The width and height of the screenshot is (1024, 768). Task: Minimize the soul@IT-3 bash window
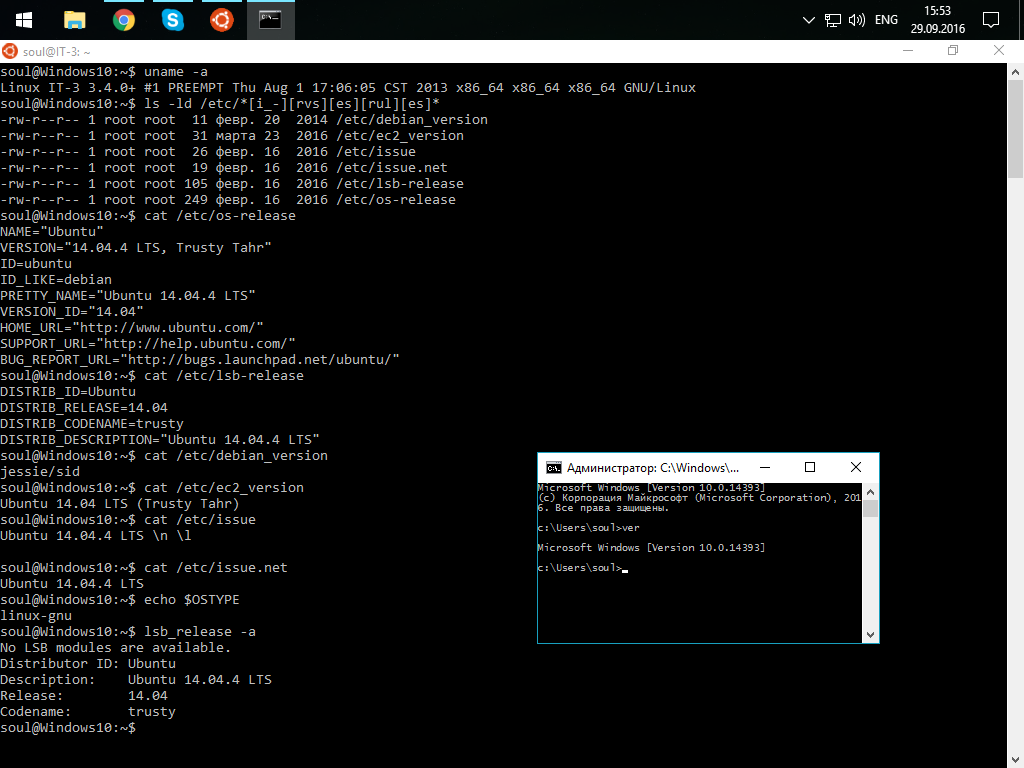[x=908, y=51]
